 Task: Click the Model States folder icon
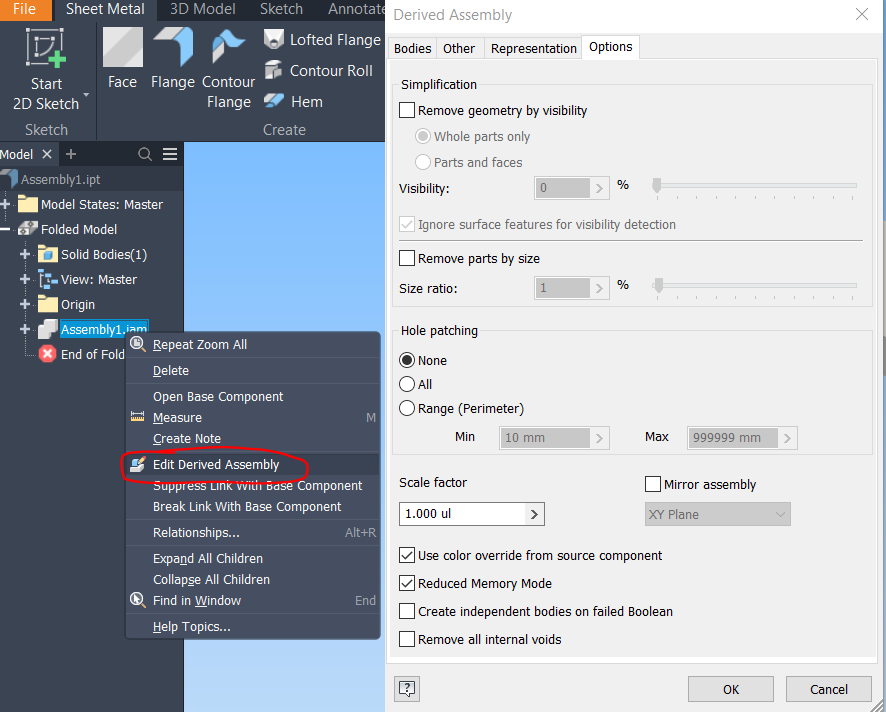28,204
